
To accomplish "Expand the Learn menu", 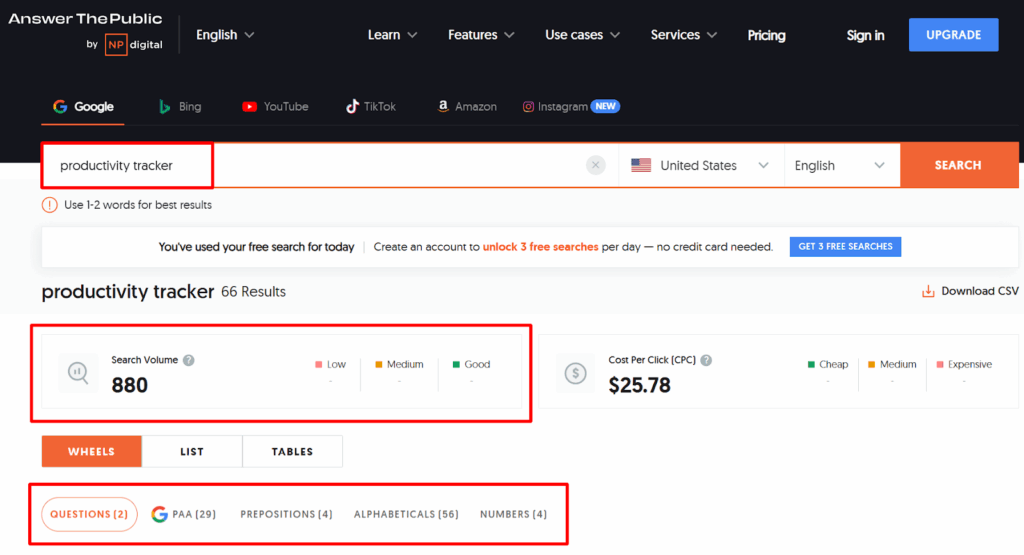I will [x=392, y=35].
